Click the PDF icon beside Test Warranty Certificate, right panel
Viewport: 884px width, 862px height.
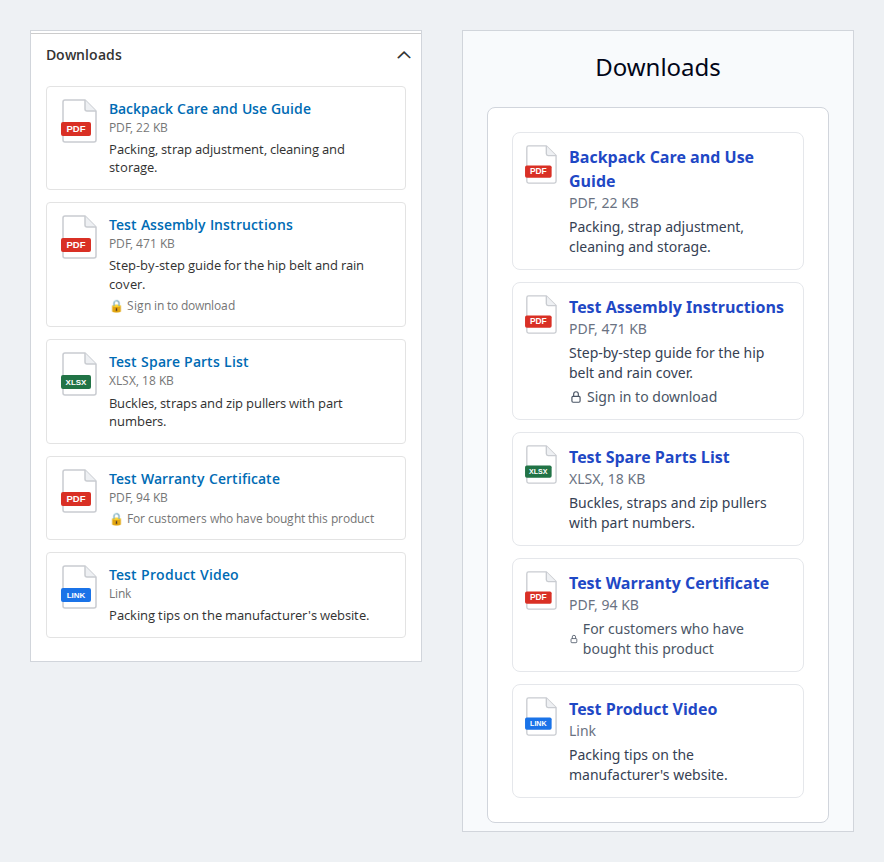(541, 591)
